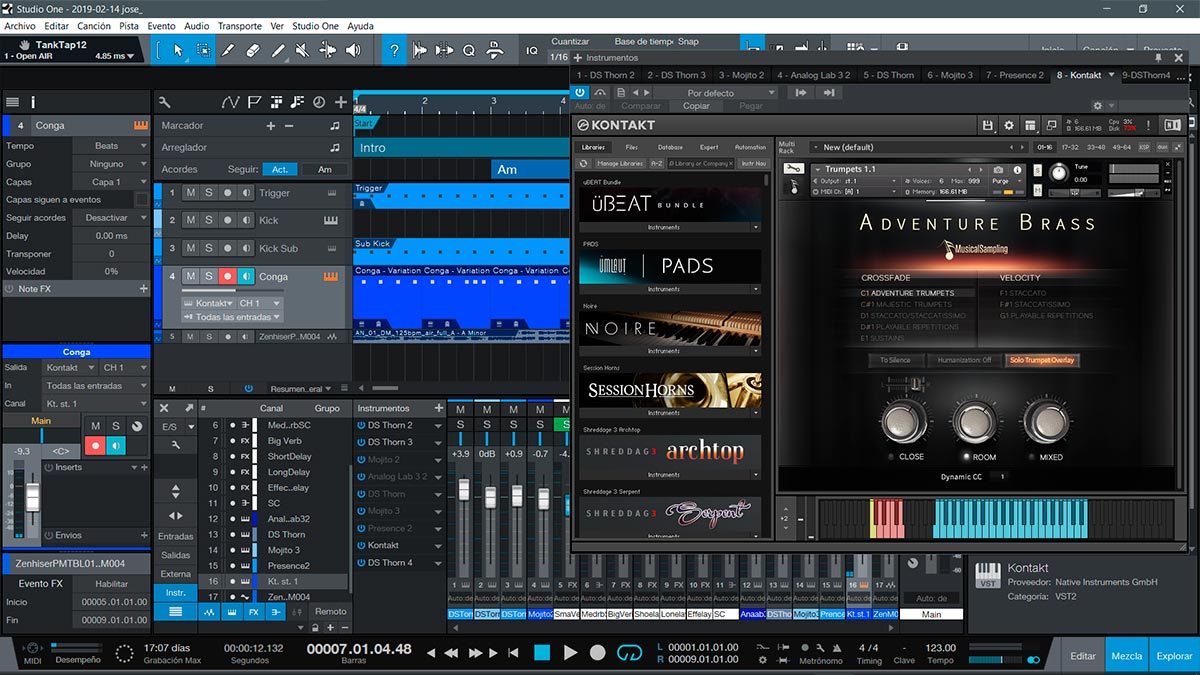Open the question mark help tool
This screenshot has height=675, width=1200.
(395, 50)
